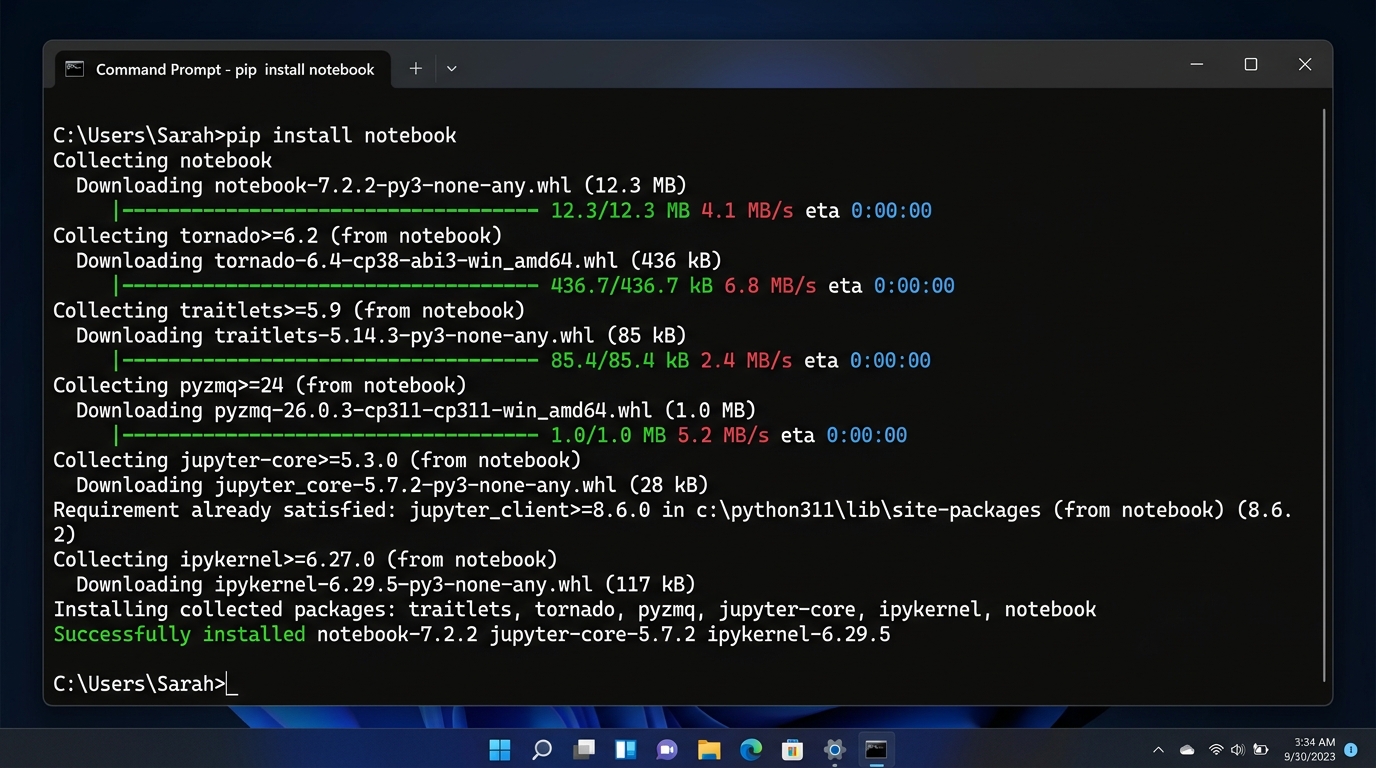Click the notebook 12.3/12.3 MB progress bar
This screenshot has height=768, width=1376.
coord(327,211)
